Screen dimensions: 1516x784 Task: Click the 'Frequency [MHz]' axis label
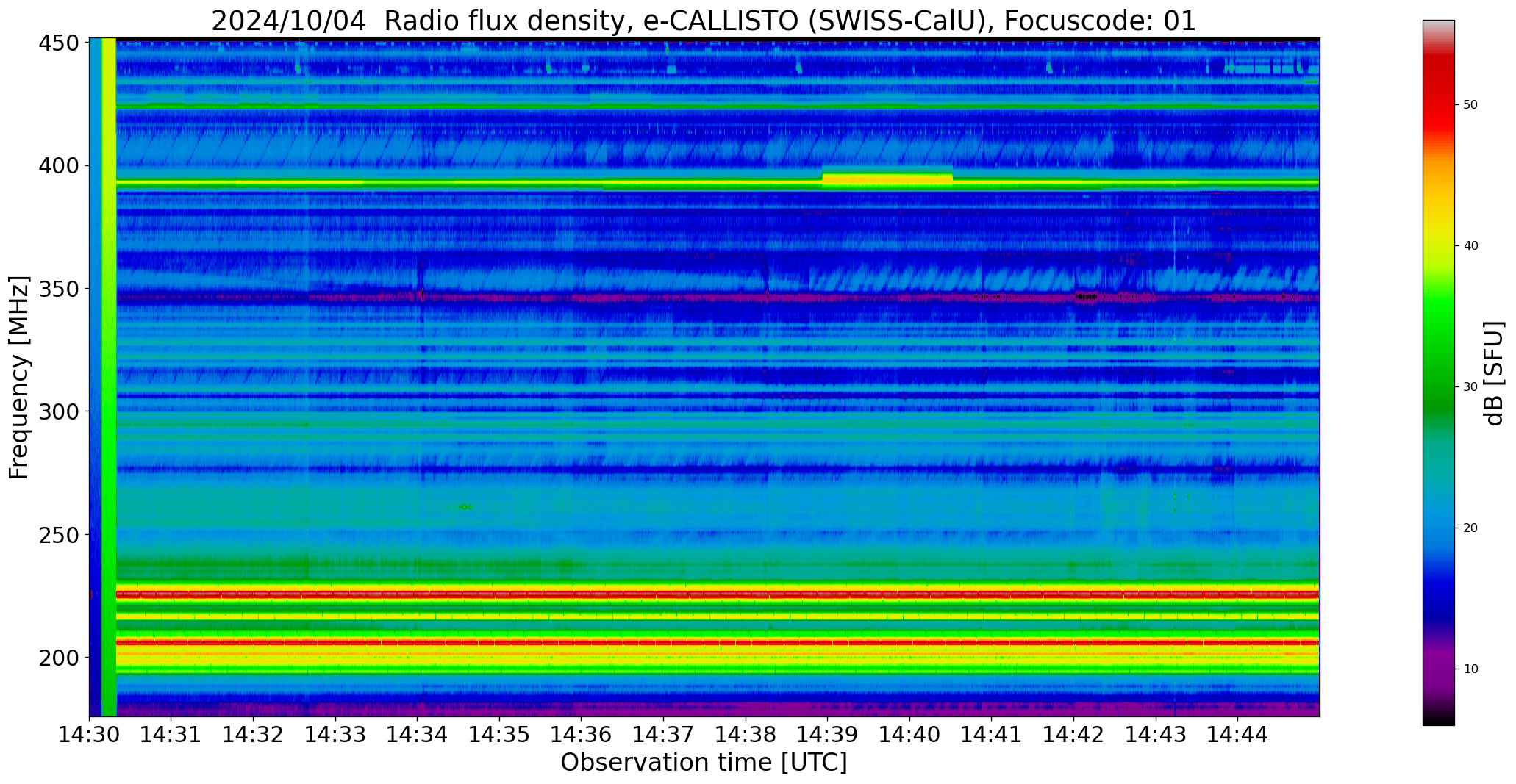[x=19, y=377]
